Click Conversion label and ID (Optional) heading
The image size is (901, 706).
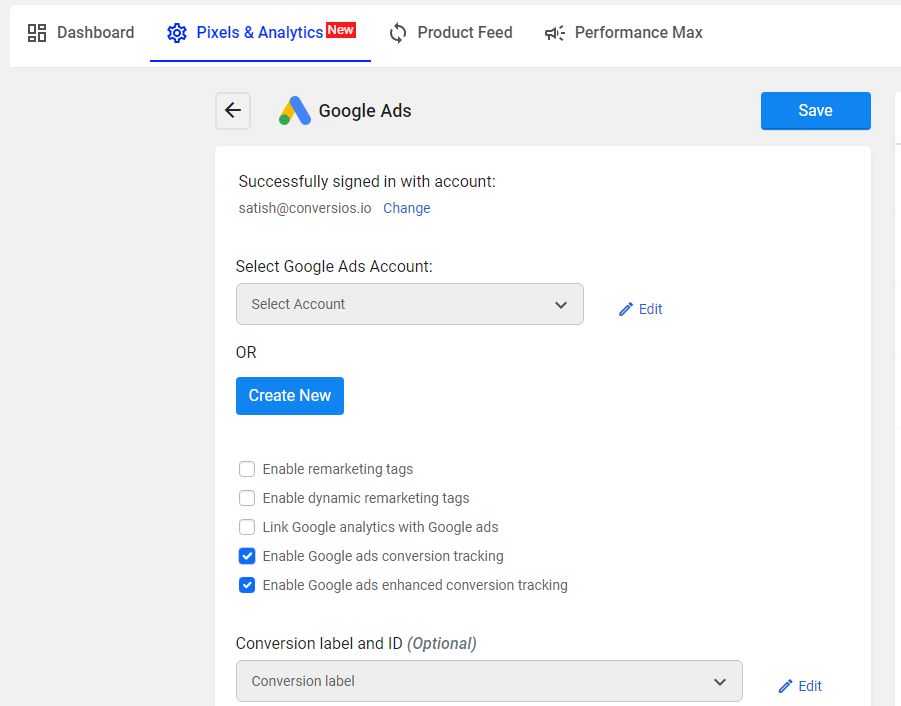pos(356,643)
